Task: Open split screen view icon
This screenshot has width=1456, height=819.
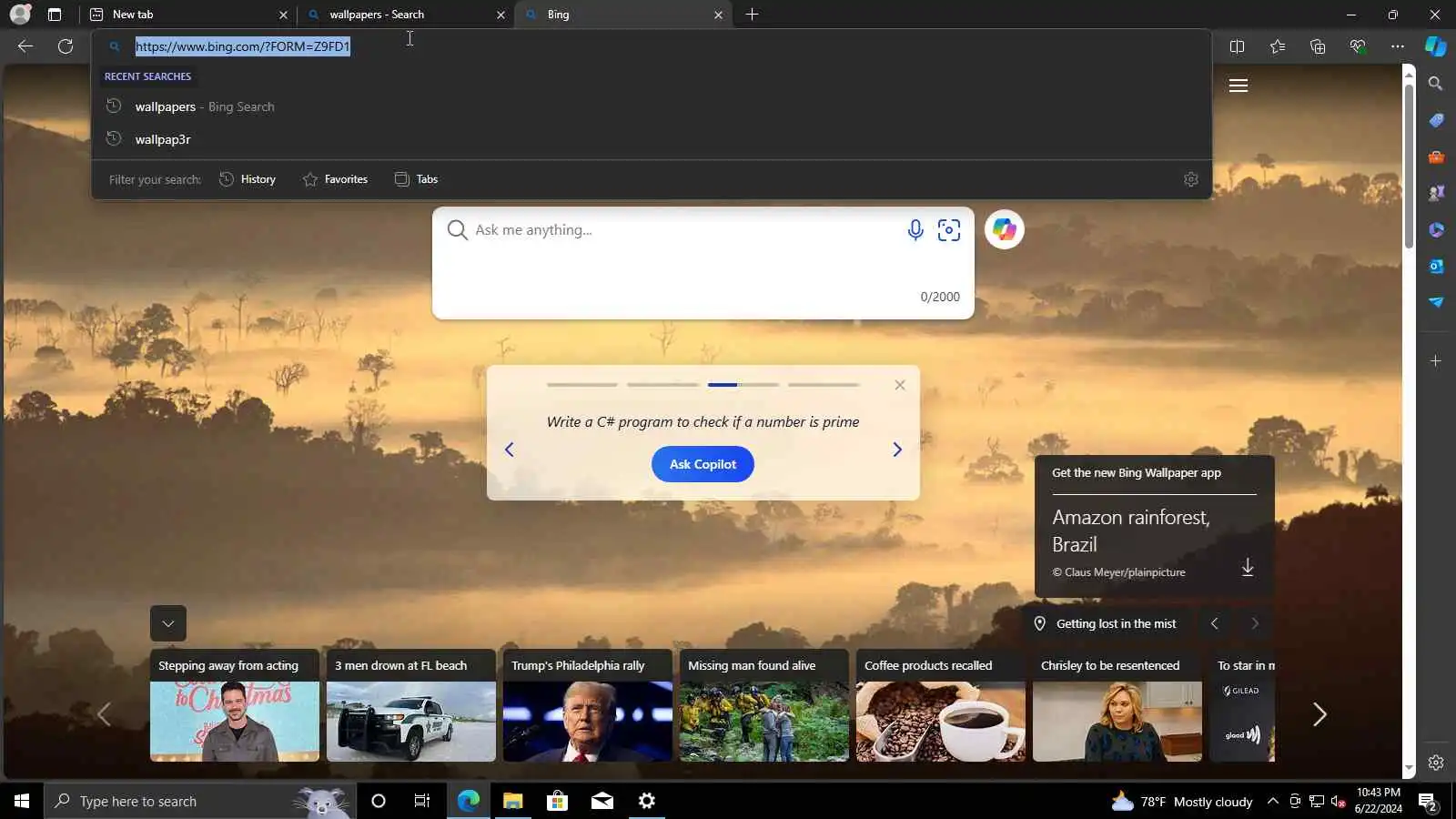Action: pos(1237,46)
